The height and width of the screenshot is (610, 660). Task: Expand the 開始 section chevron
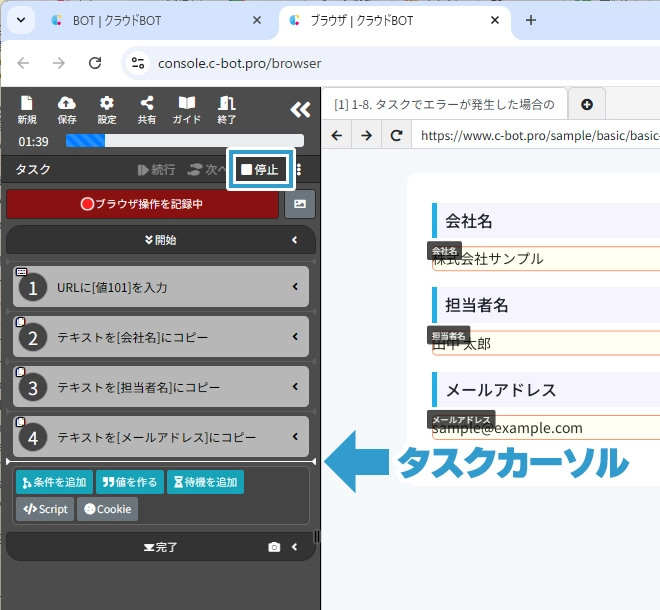tap(295, 240)
